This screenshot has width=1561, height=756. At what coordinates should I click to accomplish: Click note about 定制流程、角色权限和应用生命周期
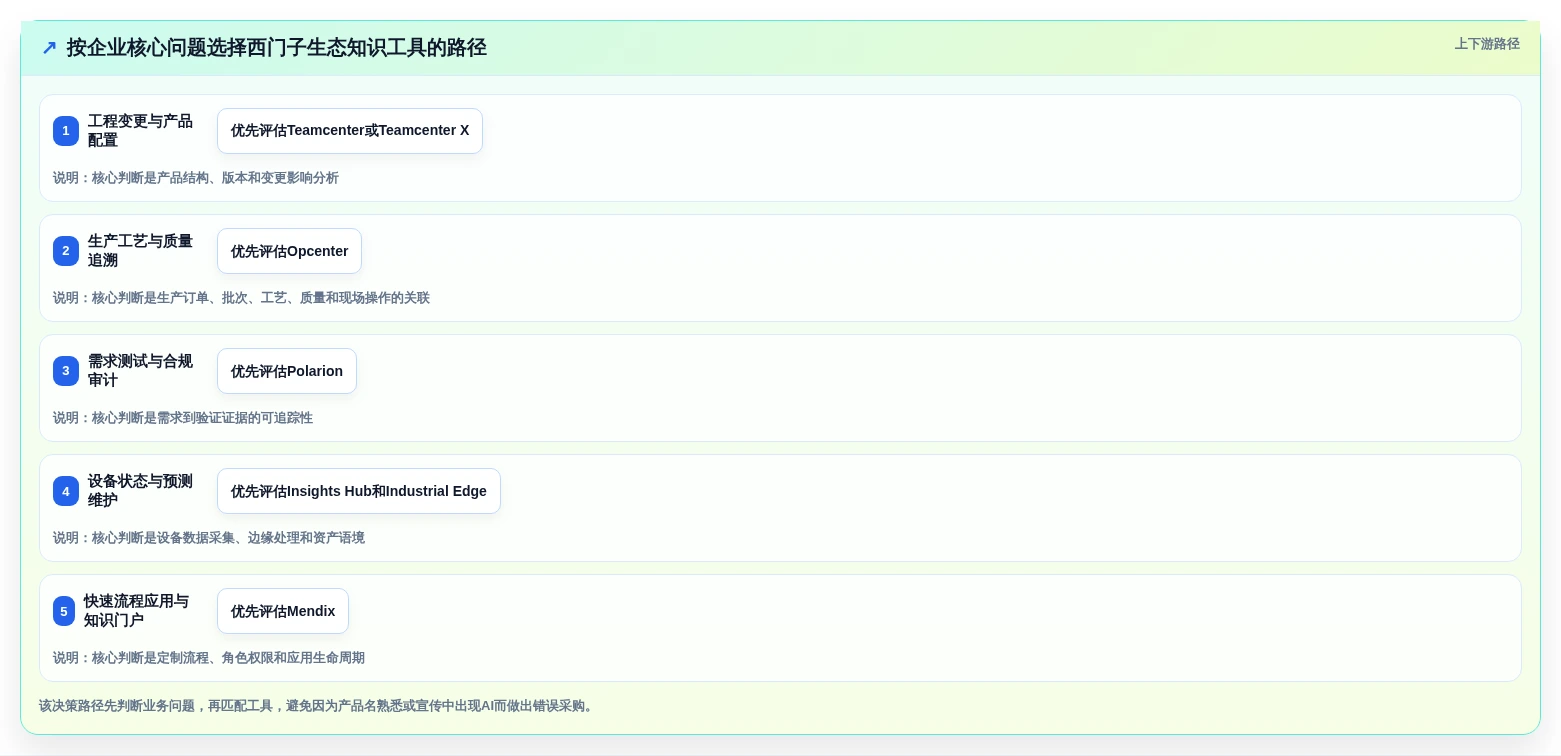pyautogui.click(x=209, y=658)
